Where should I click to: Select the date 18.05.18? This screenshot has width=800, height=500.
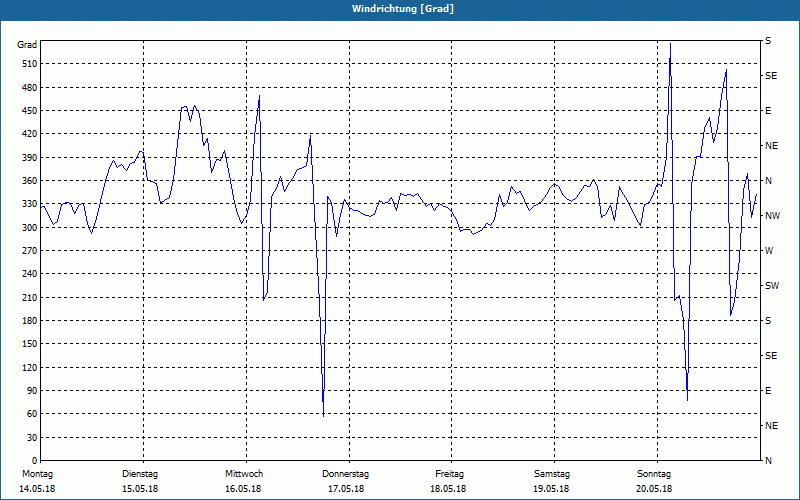click(448, 489)
